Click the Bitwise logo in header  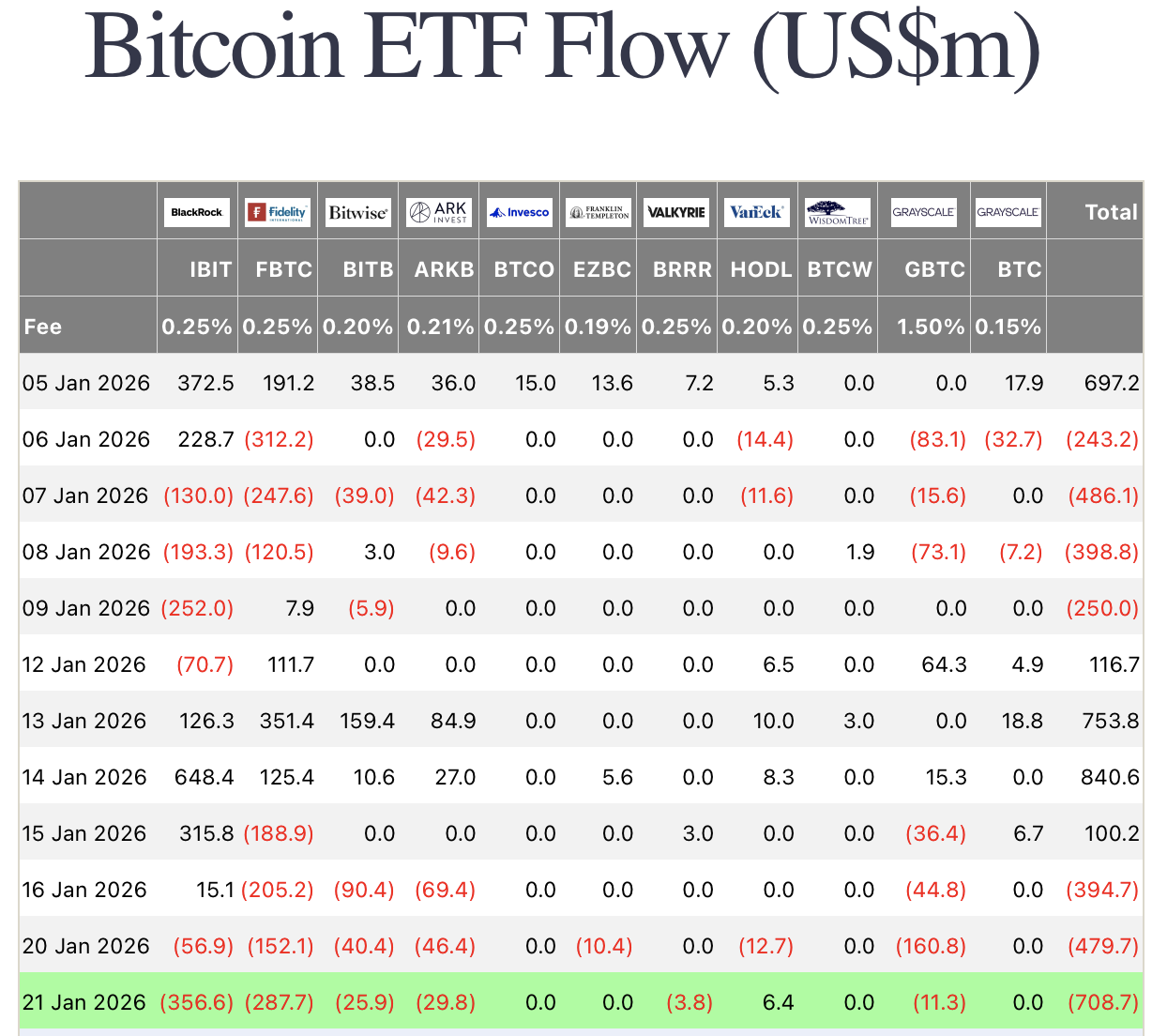tap(357, 212)
